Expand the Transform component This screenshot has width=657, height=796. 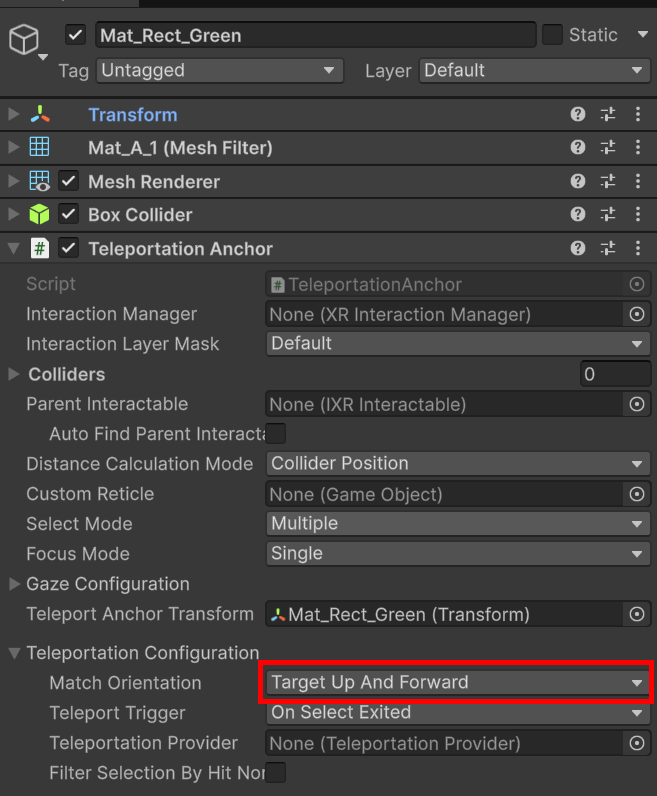click(x=13, y=115)
